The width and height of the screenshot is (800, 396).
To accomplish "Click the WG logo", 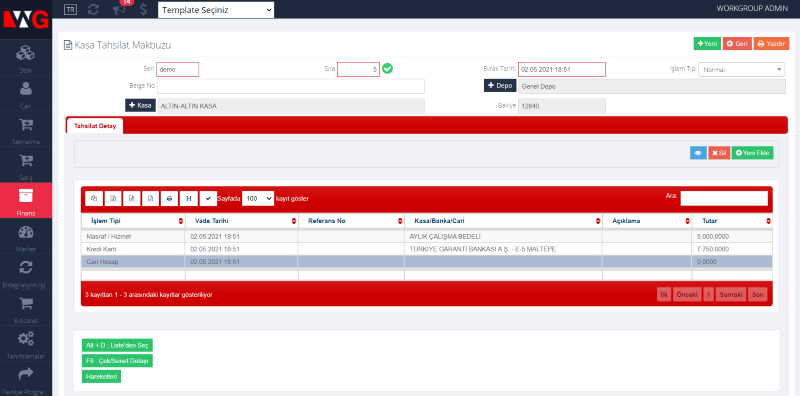I will (x=26, y=19).
